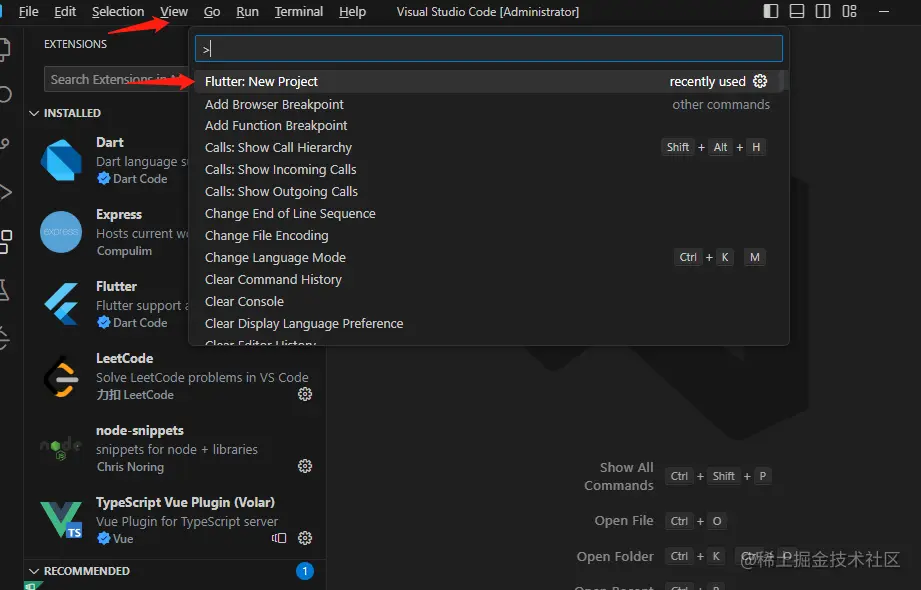Click the EXTENSIONS panel title
The height and width of the screenshot is (590, 921).
click(75, 44)
